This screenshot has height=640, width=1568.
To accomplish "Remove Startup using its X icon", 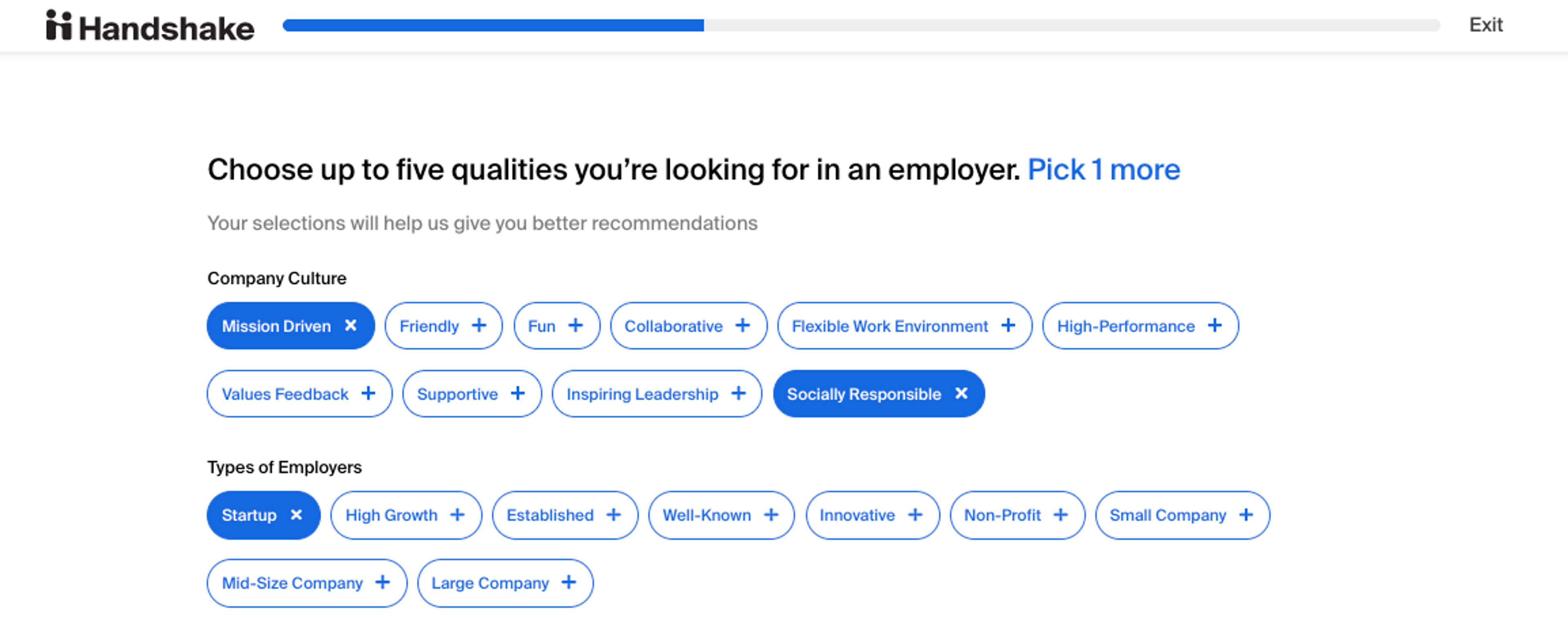I will point(296,515).
